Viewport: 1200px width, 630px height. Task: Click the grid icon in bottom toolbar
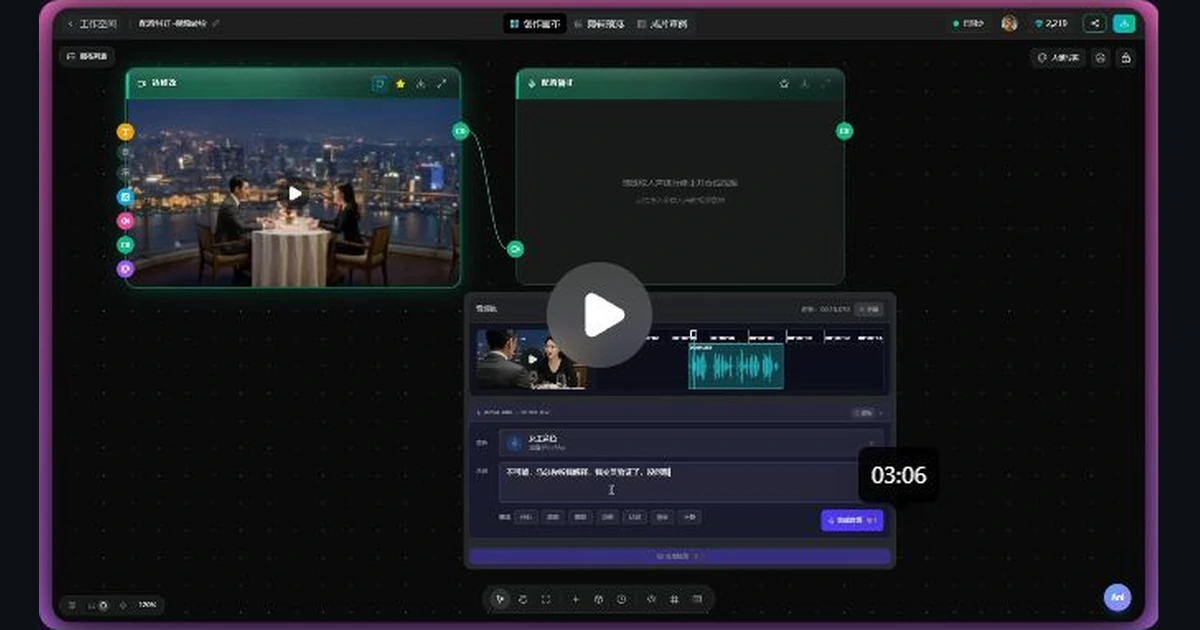[x=674, y=599]
